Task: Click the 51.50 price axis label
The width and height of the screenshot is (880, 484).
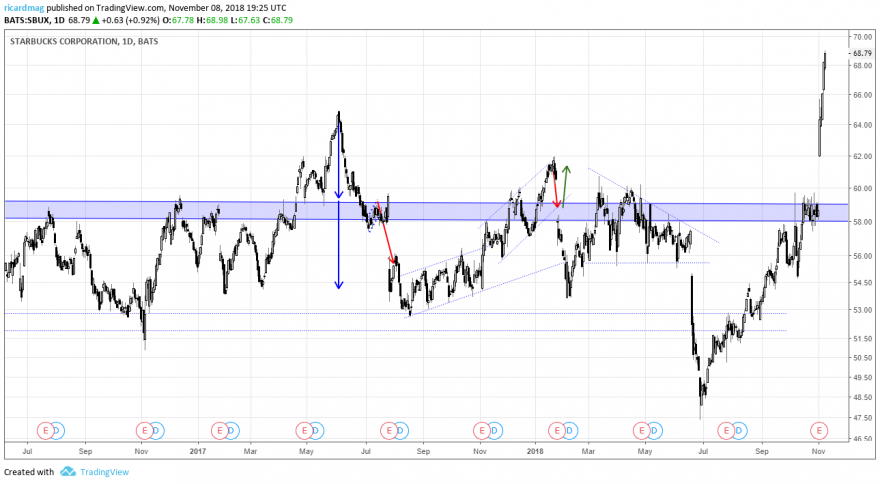Action: pos(863,339)
